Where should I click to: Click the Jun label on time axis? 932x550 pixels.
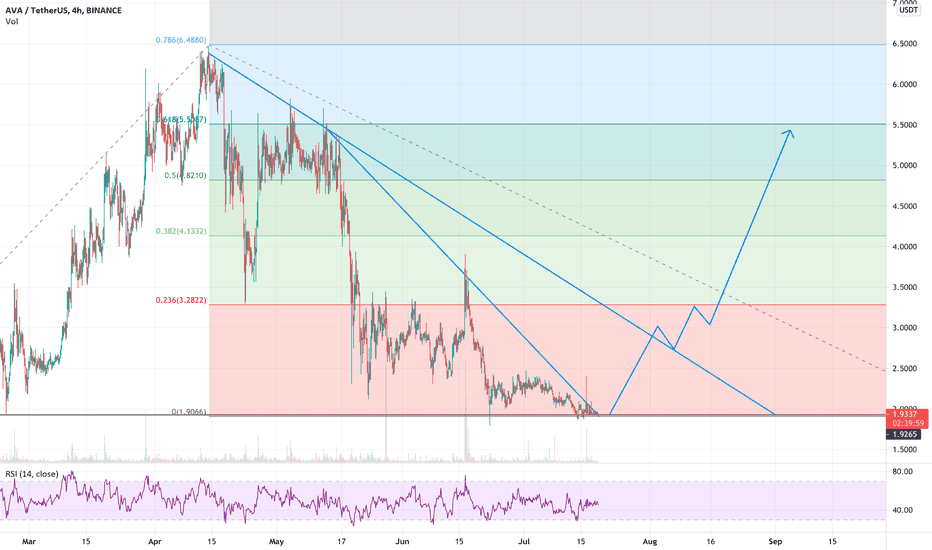(402, 541)
